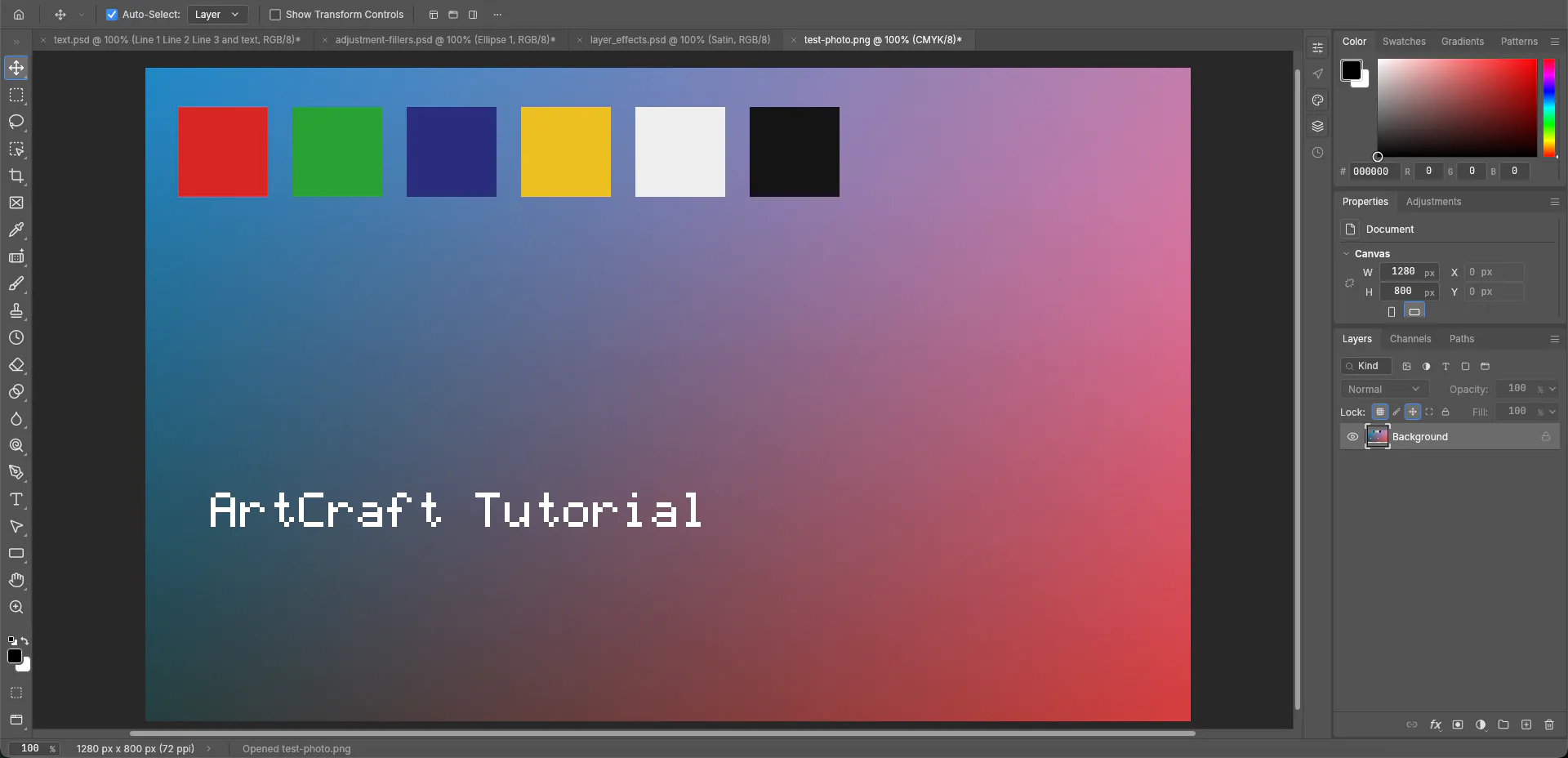The image size is (1568, 758).
Task: Add layer style via fx icon
Action: tap(1435, 725)
